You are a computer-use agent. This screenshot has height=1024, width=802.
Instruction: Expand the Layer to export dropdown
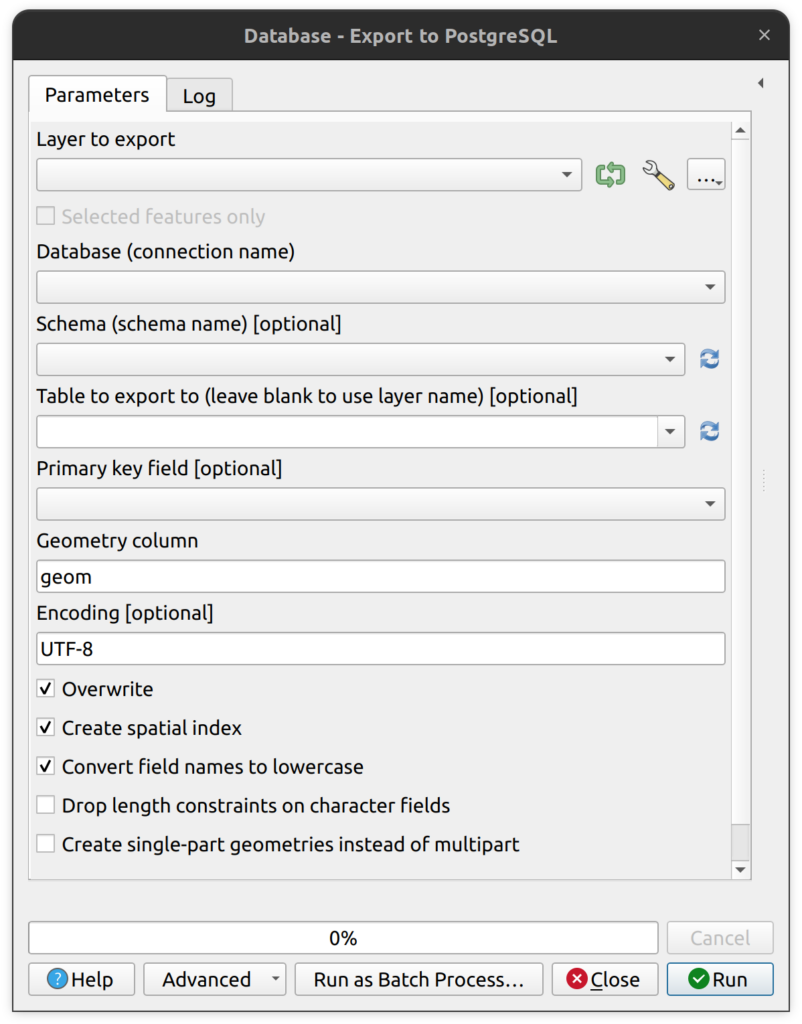[309, 175]
